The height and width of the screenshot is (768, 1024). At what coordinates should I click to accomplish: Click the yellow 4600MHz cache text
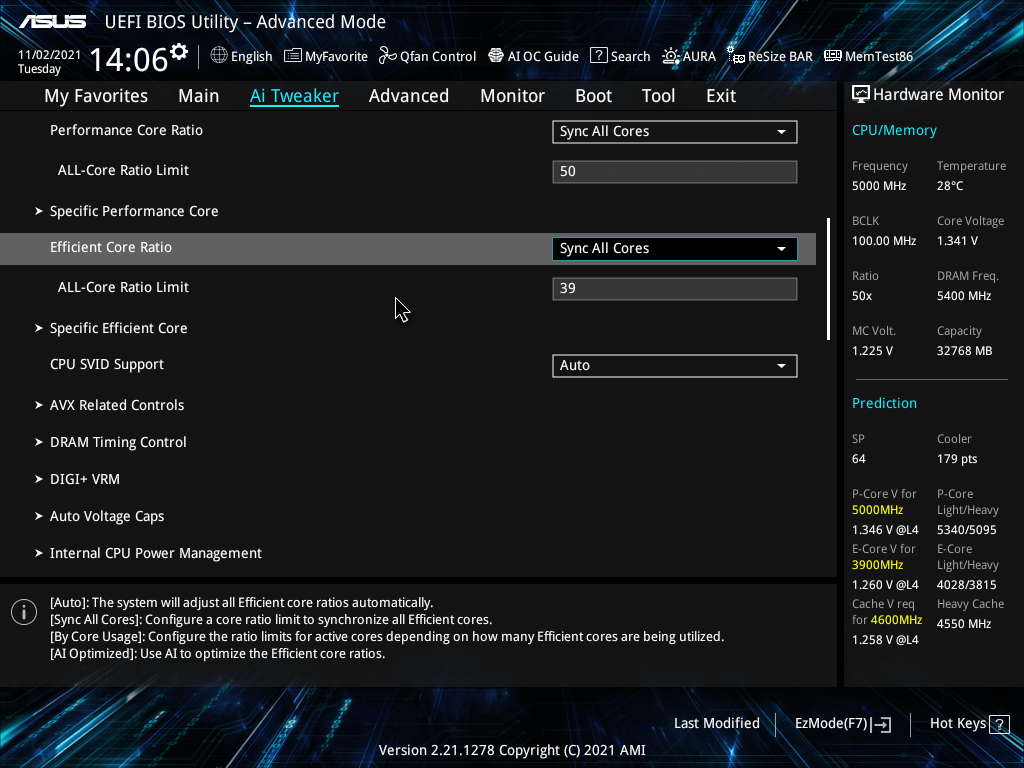coord(896,619)
